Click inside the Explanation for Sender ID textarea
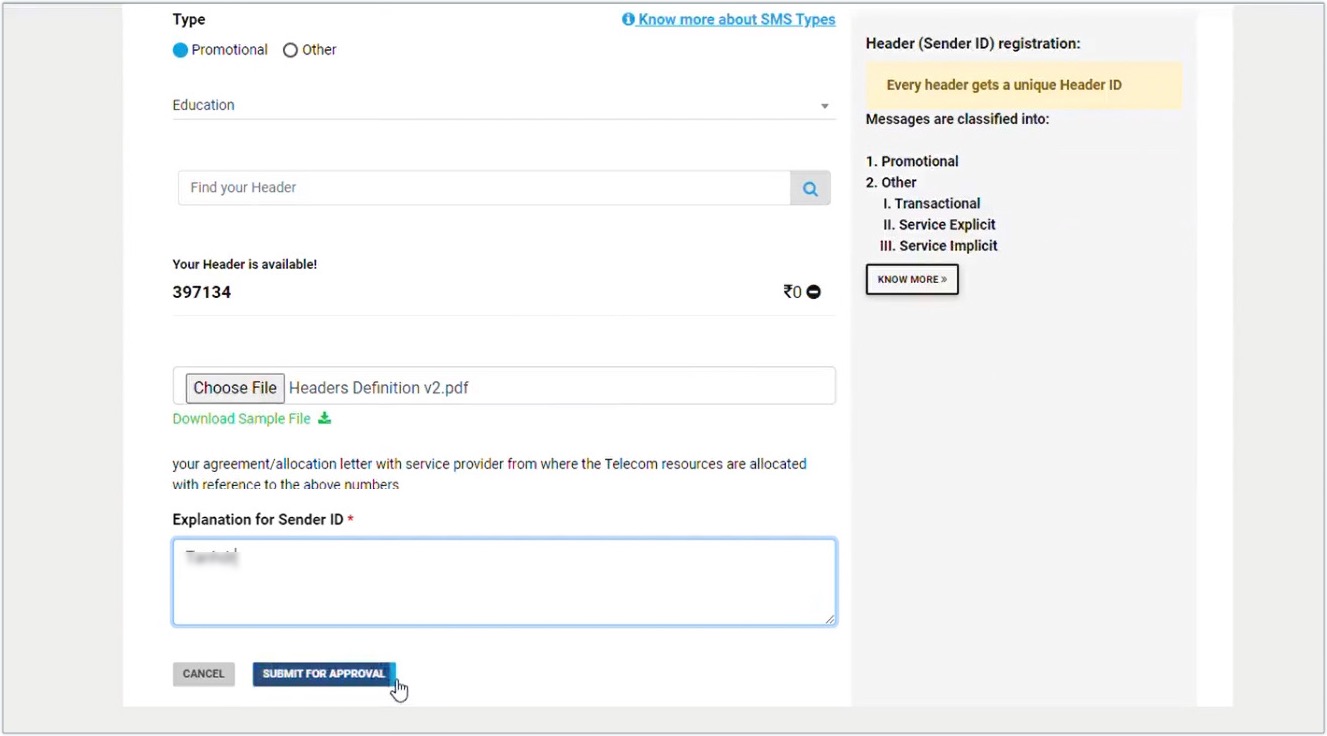 504,581
